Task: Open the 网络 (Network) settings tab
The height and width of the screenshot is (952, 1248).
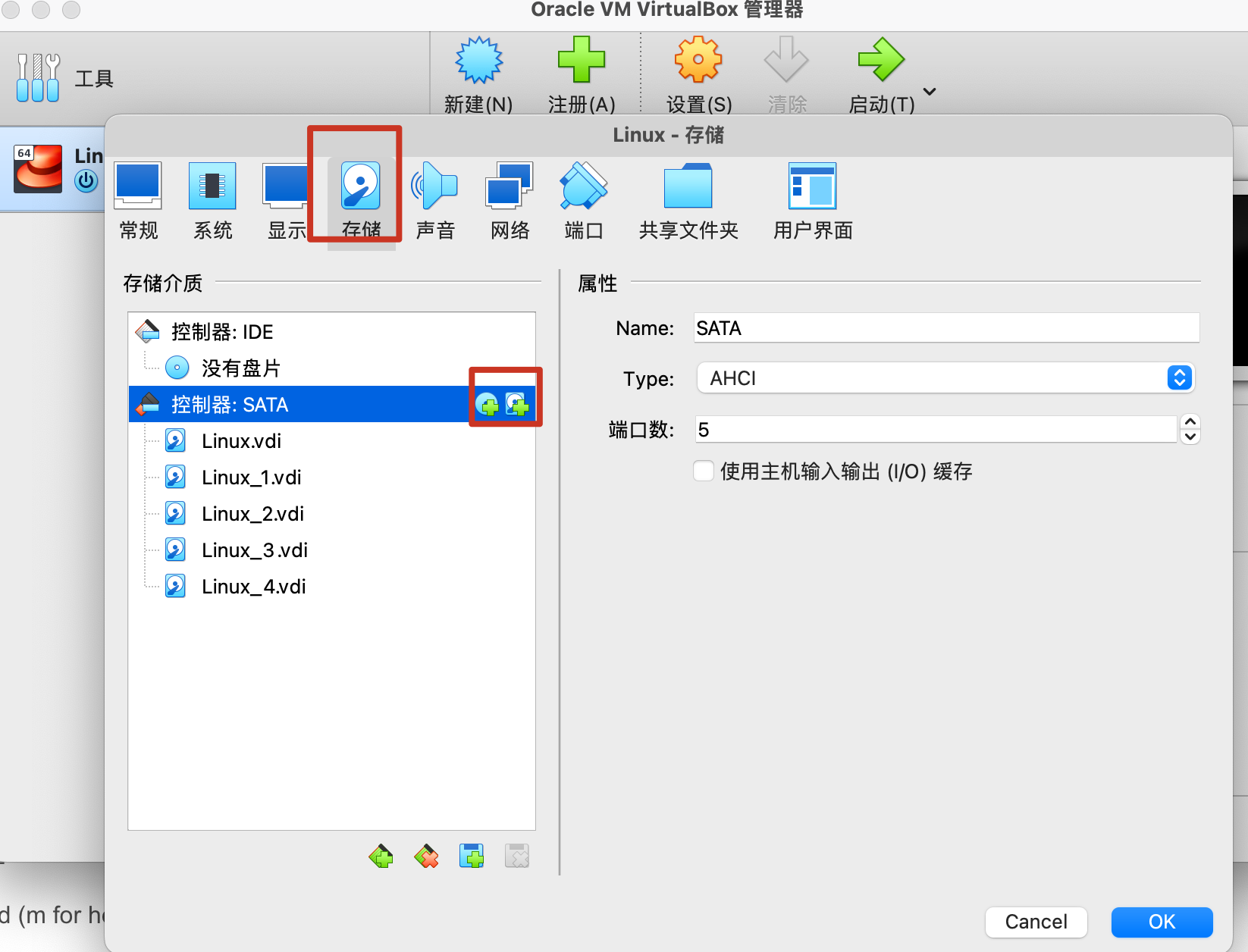Action: tap(510, 201)
